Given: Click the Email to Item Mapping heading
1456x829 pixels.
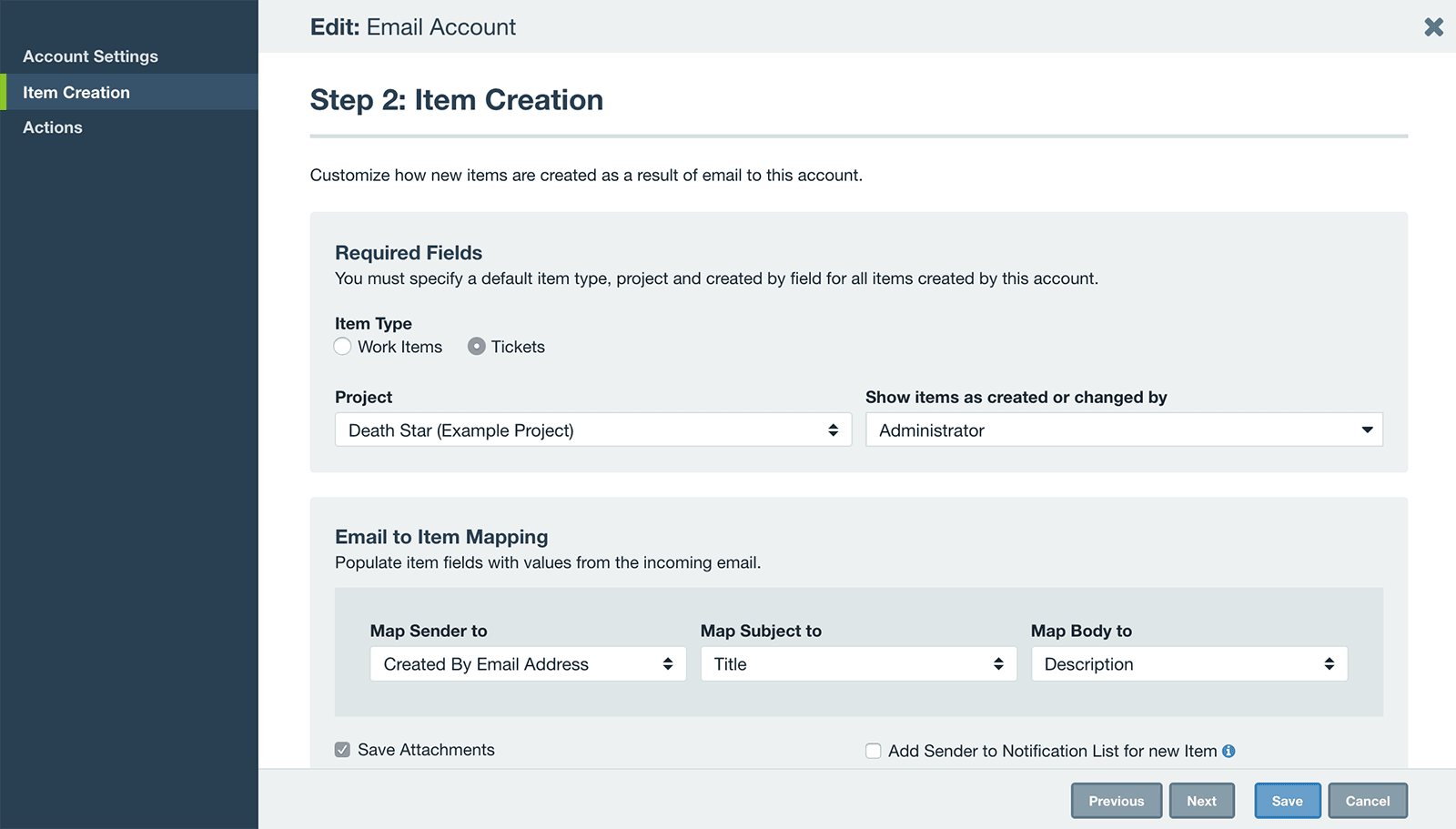Looking at the screenshot, I should (441, 537).
